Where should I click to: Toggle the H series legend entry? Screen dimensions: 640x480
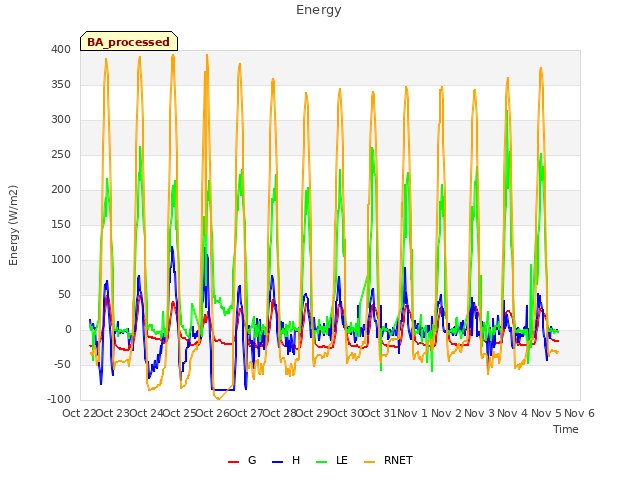286,460
